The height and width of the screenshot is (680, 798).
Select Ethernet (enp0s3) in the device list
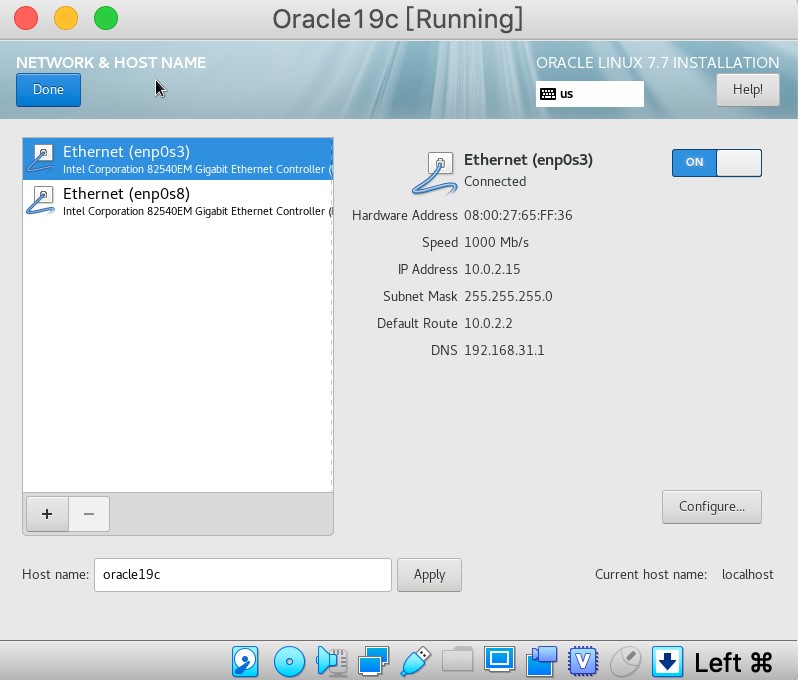(x=178, y=159)
